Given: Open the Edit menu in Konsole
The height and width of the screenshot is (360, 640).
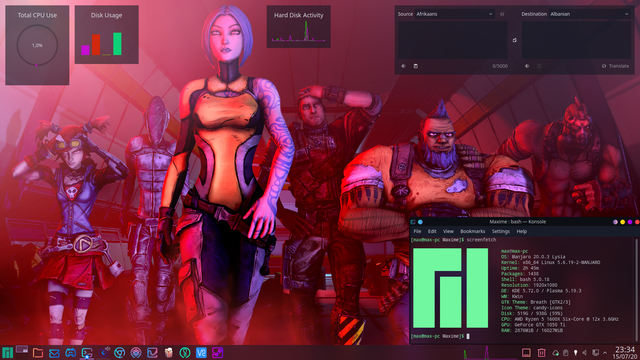Looking at the screenshot, I should click(x=432, y=231).
